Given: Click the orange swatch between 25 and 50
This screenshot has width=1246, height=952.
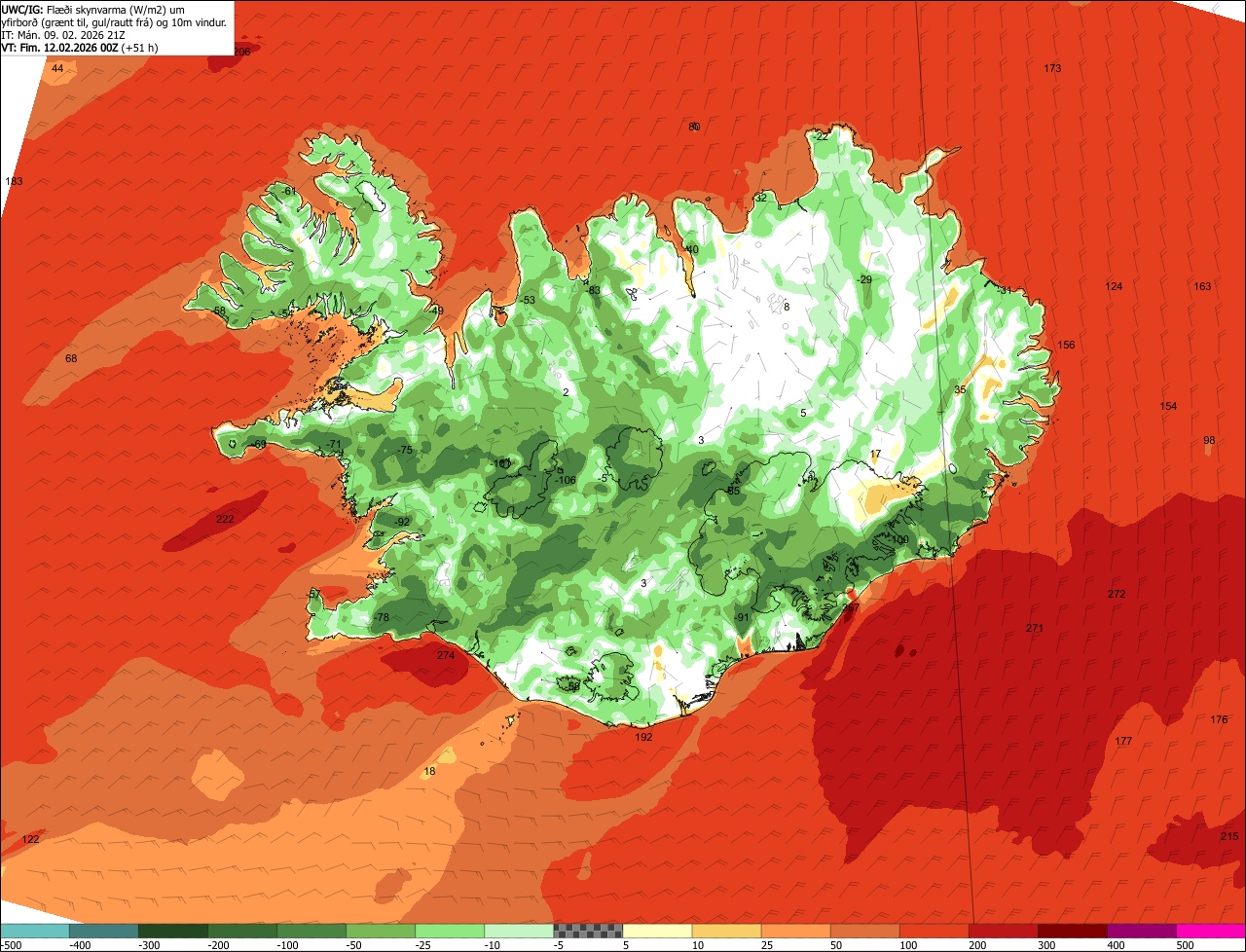Looking at the screenshot, I should [795, 931].
